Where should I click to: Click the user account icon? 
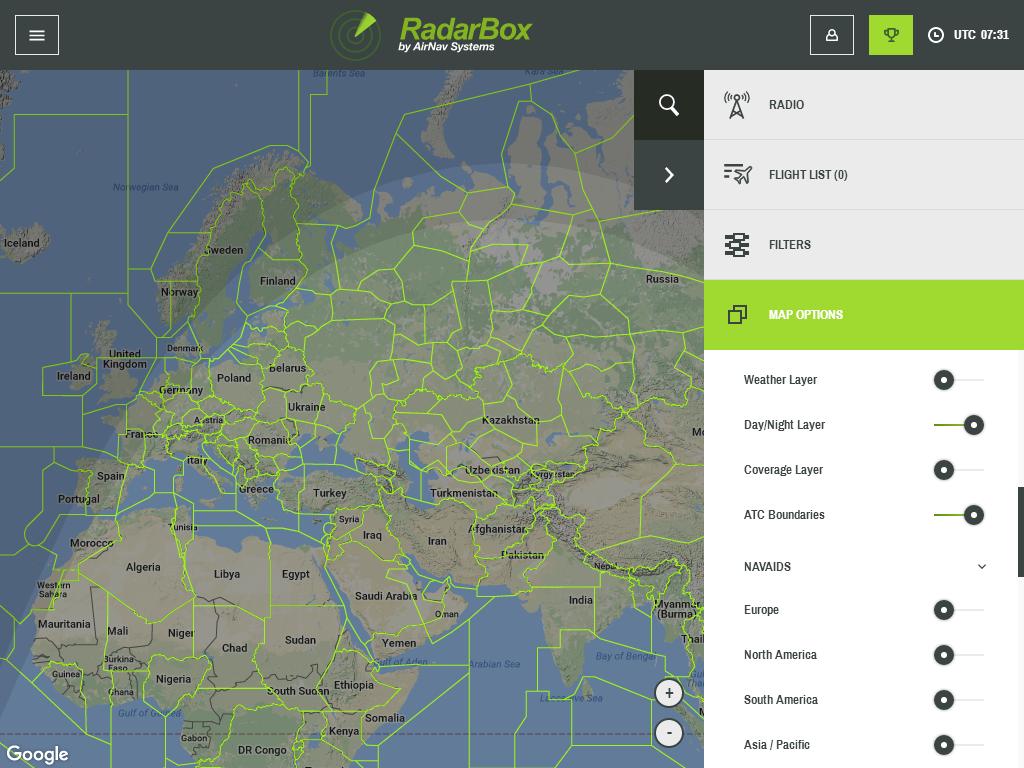(x=831, y=35)
